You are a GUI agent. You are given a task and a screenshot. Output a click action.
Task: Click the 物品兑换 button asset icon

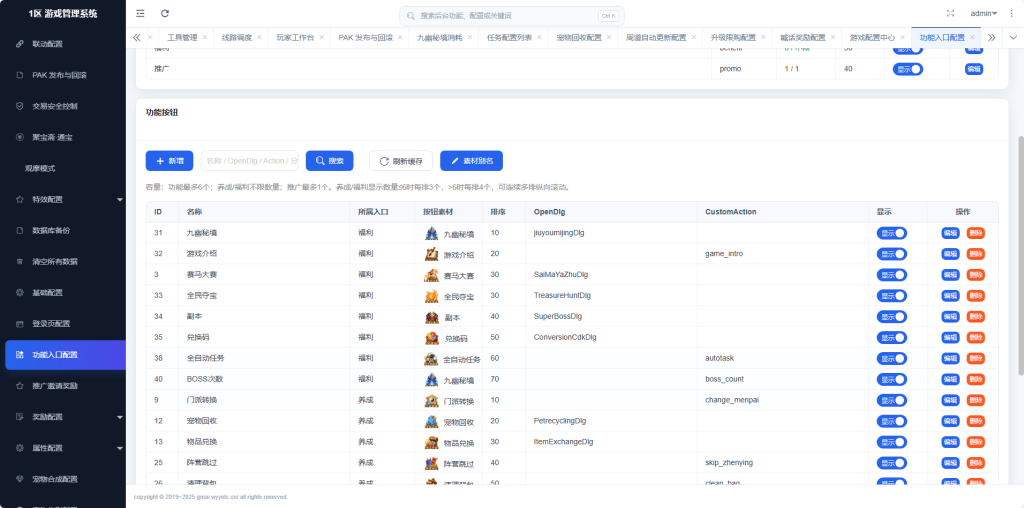431,442
